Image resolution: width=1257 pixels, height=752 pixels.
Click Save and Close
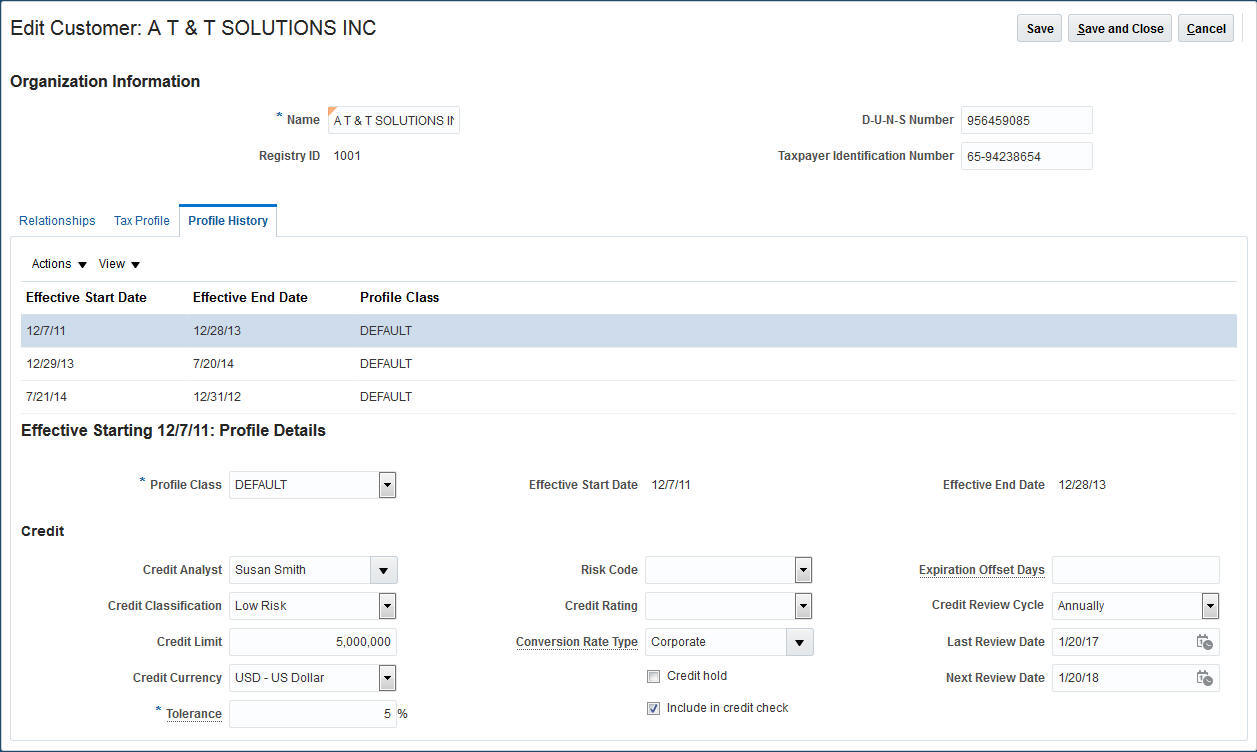click(x=1120, y=29)
